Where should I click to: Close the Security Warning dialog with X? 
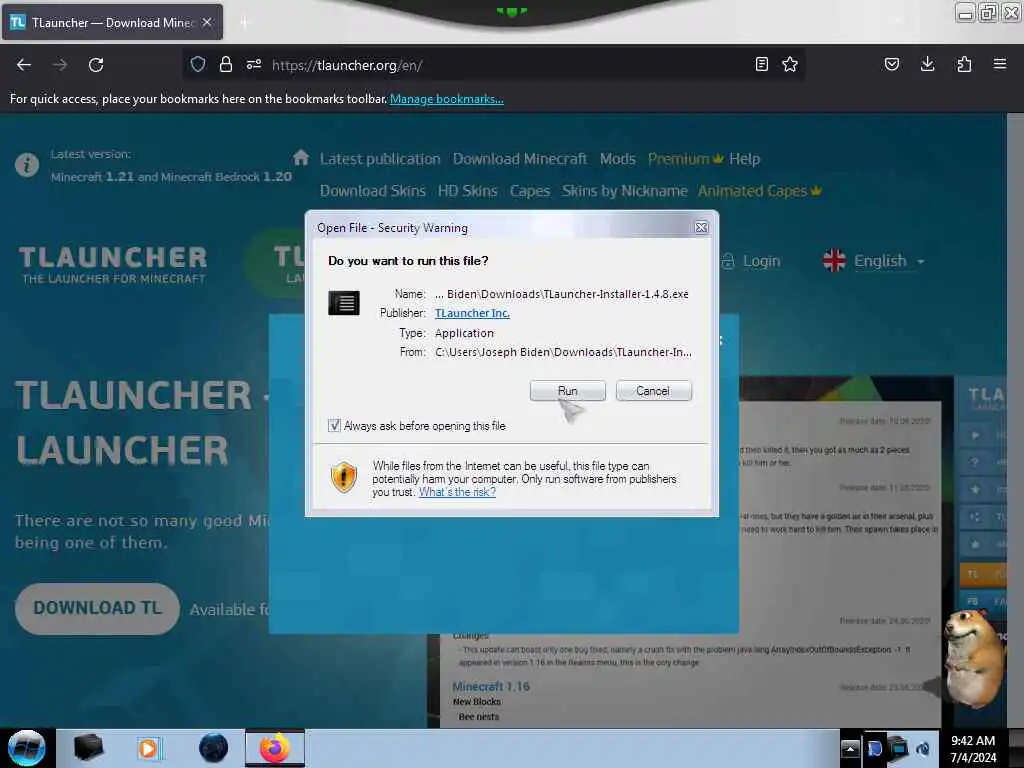click(x=701, y=227)
